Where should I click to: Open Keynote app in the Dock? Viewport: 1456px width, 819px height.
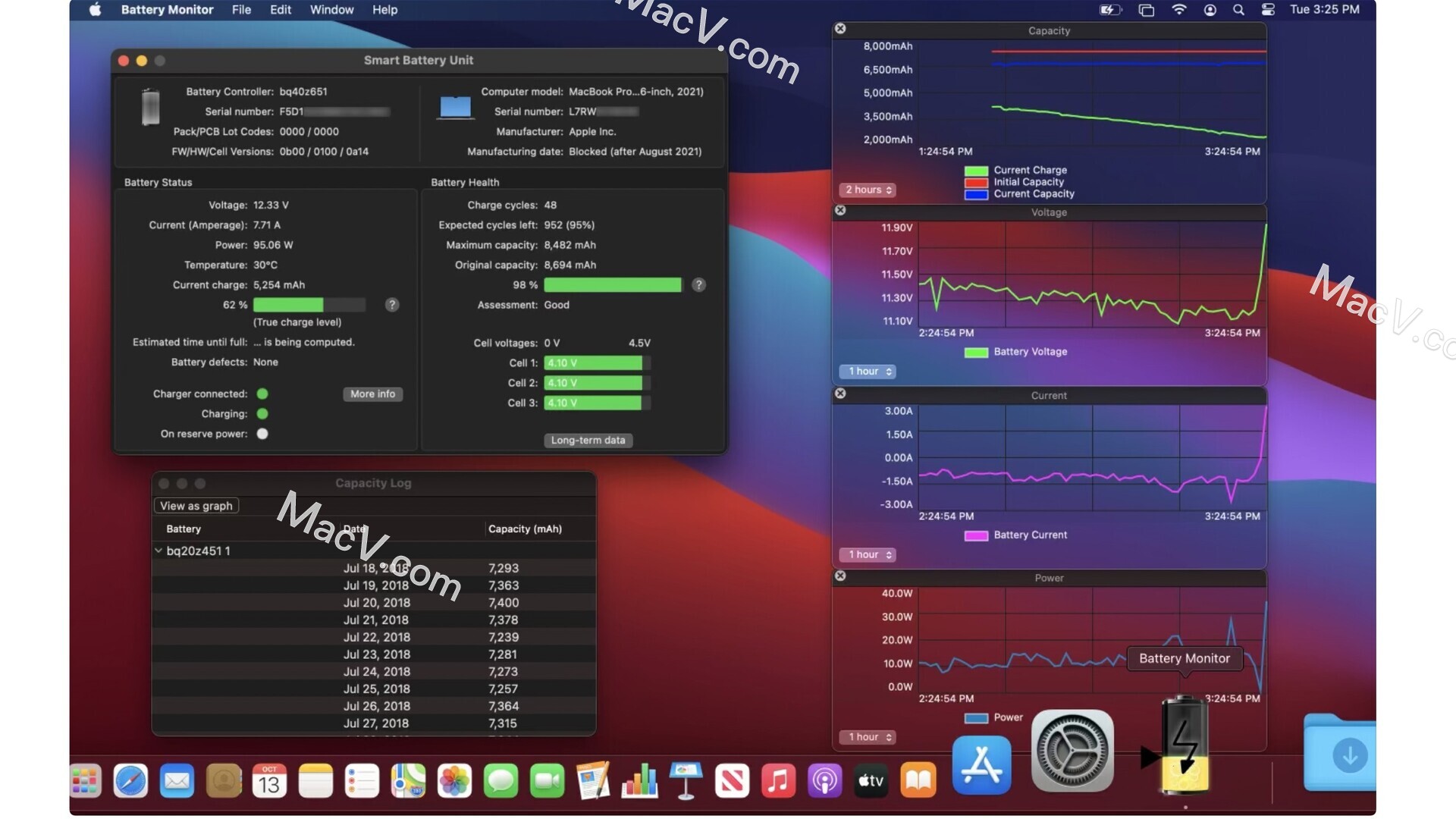tap(686, 781)
